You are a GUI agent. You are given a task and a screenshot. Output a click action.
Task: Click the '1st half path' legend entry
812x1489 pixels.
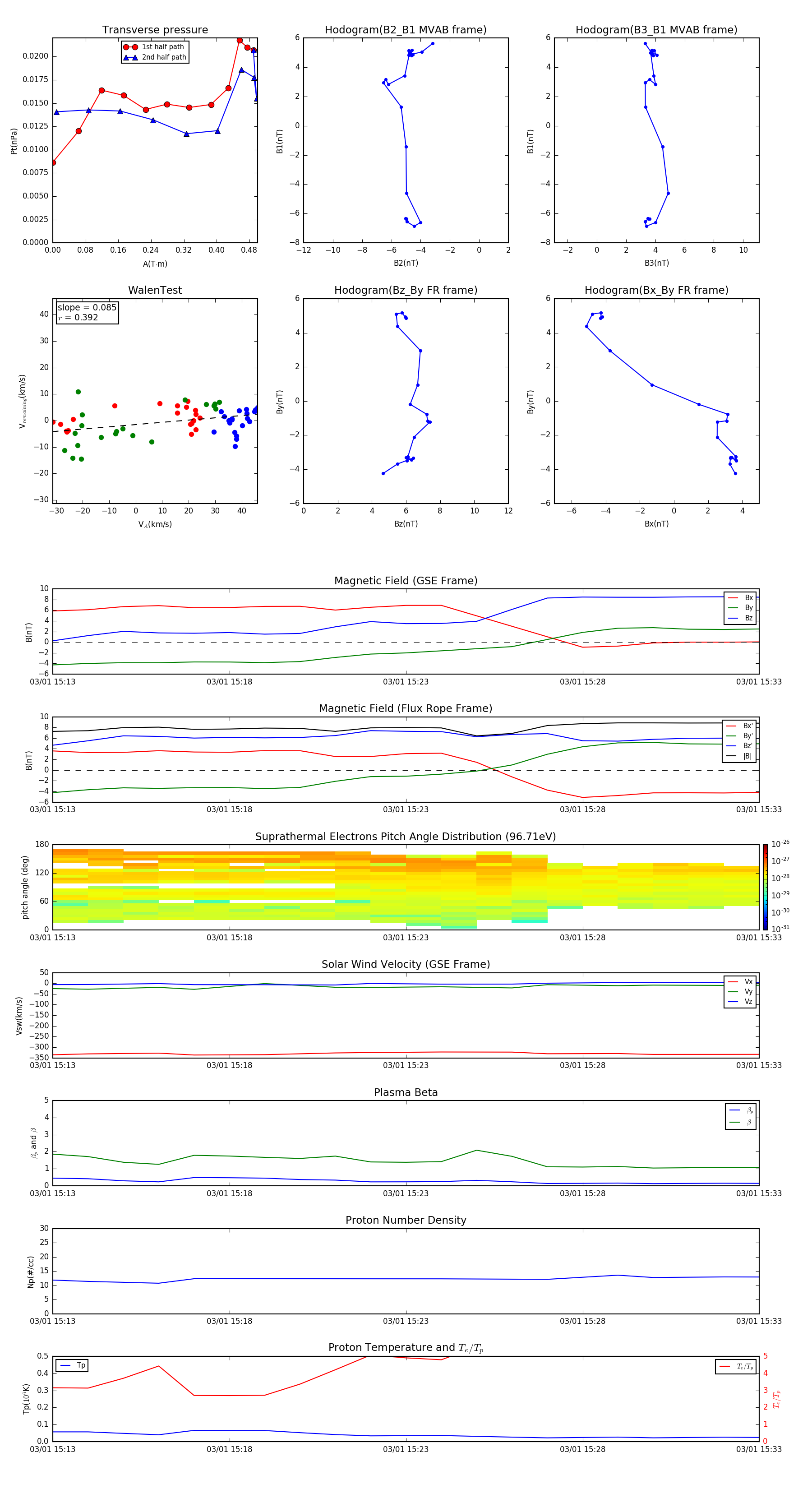154,47
